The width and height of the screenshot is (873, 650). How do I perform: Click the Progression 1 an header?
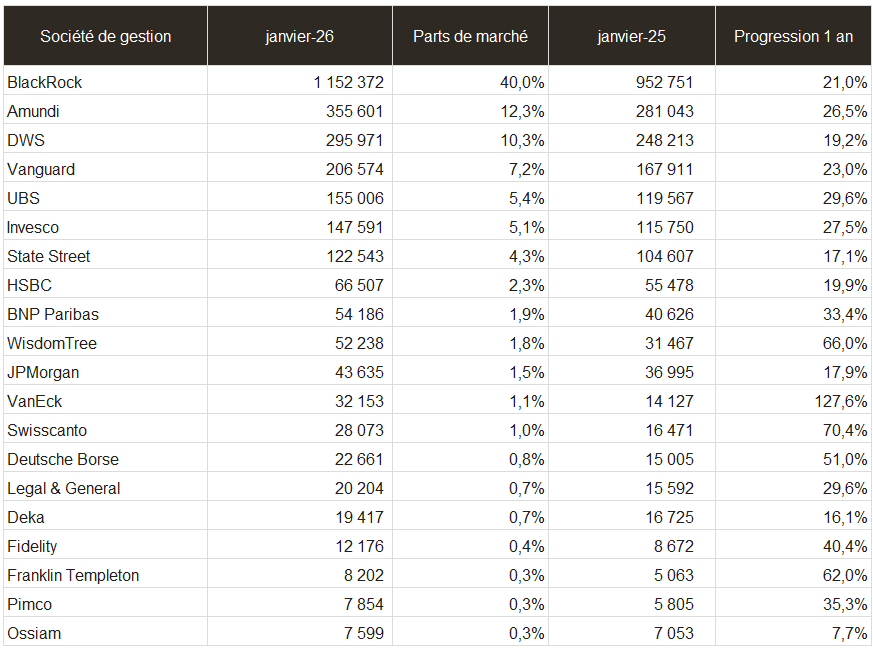(793, 36)
